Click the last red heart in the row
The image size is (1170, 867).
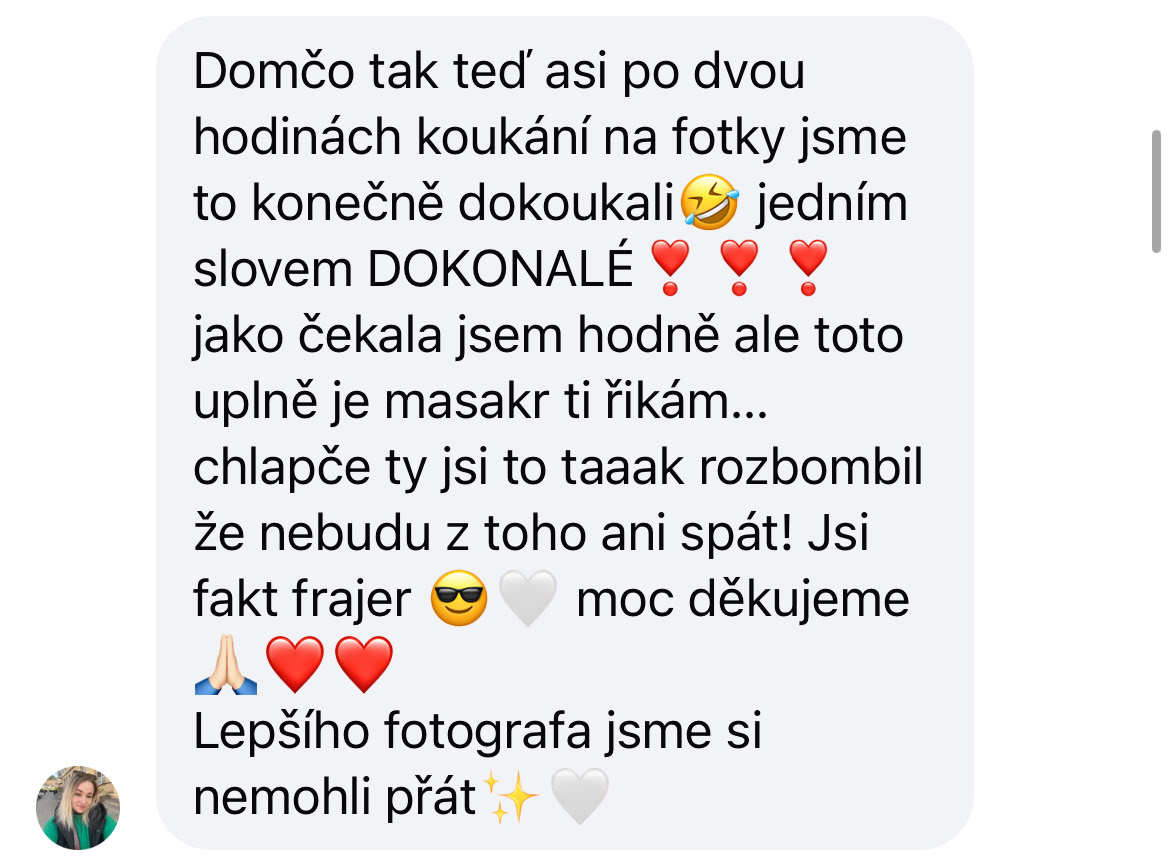pyautogui.click(x=364, y=665)
